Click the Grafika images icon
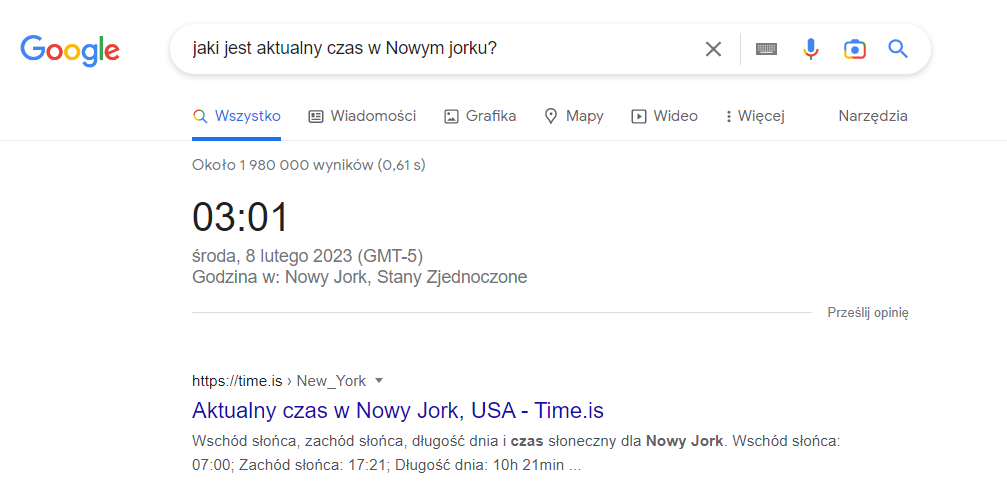 coord(451,116)
